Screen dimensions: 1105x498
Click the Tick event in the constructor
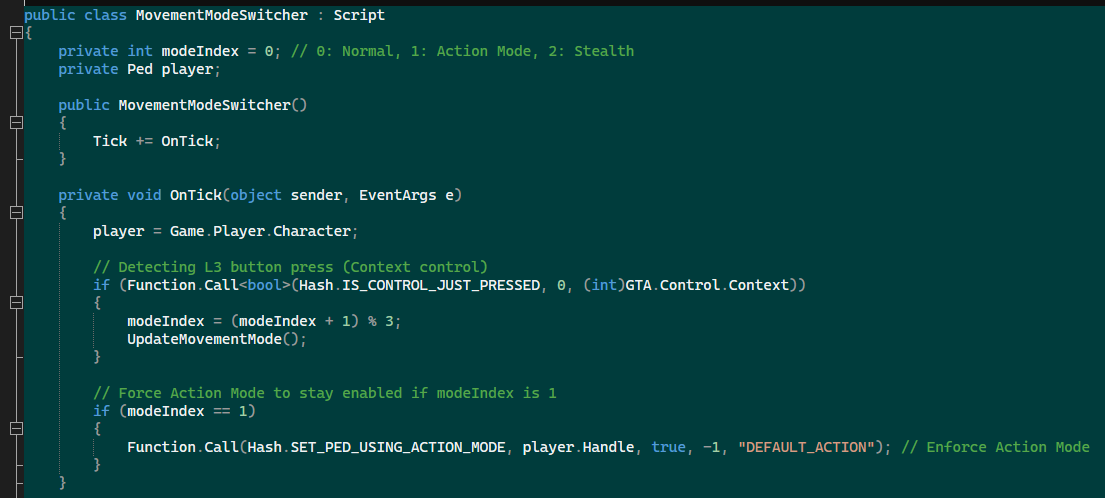click(110, 141)
